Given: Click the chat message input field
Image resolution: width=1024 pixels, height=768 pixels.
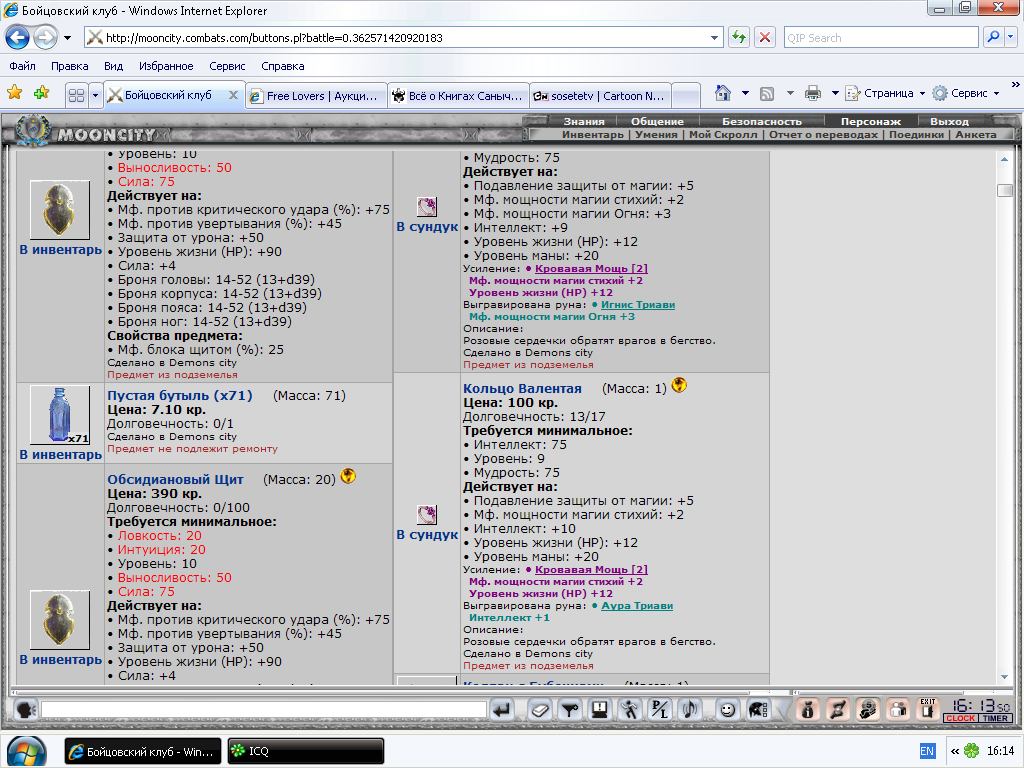Looking at the screenshot, I should (264, 709).
